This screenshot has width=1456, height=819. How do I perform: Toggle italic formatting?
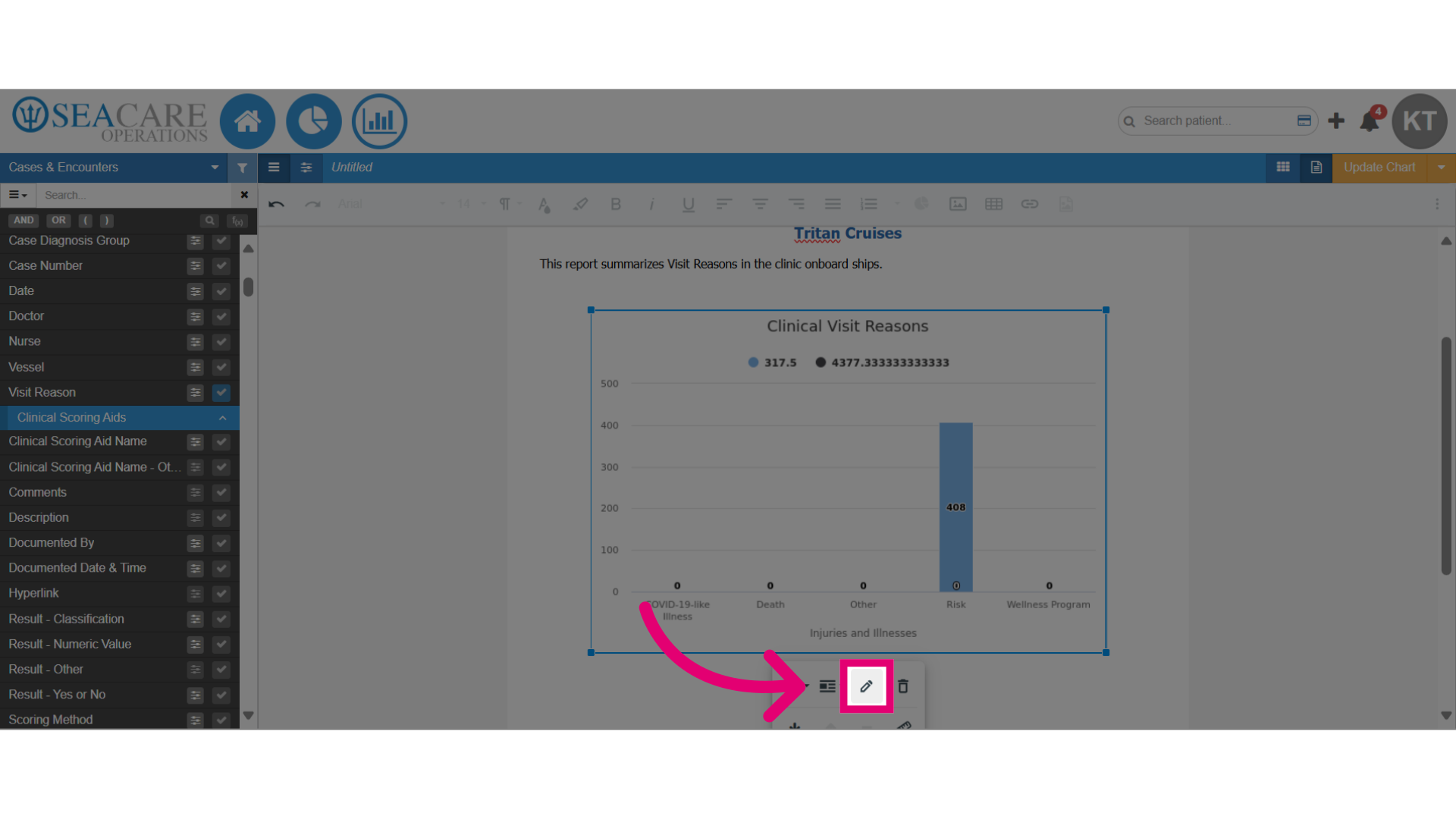click(x=651, y=204)
